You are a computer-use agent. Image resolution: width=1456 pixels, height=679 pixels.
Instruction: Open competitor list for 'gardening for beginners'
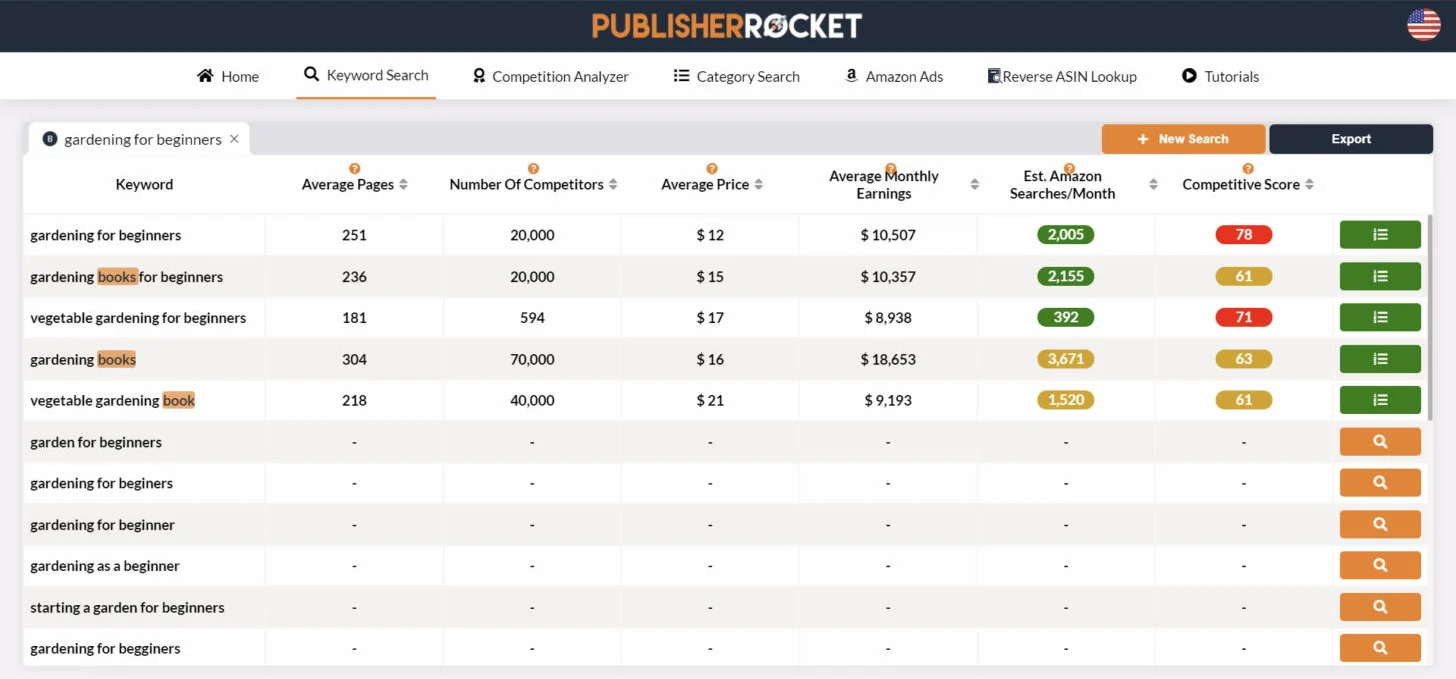(x=1380, y=235)
